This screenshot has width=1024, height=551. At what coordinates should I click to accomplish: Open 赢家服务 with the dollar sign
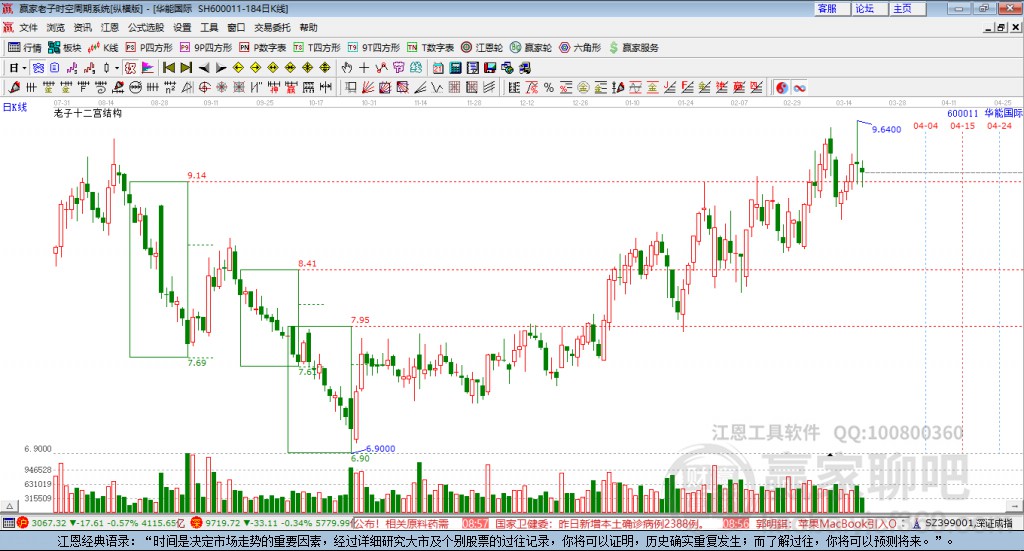coord(633,48)
